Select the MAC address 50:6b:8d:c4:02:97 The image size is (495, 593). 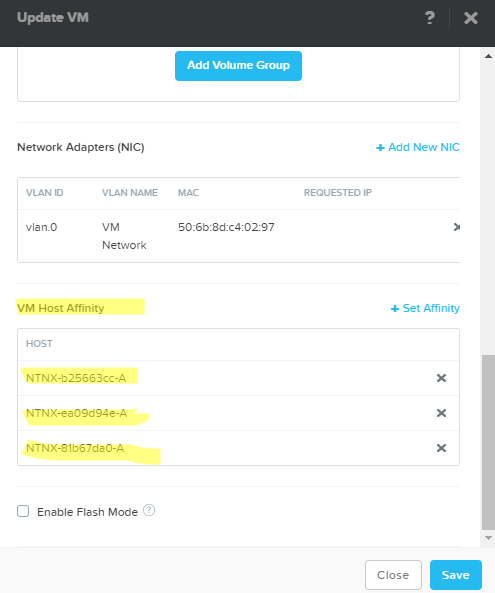[226, 227]
